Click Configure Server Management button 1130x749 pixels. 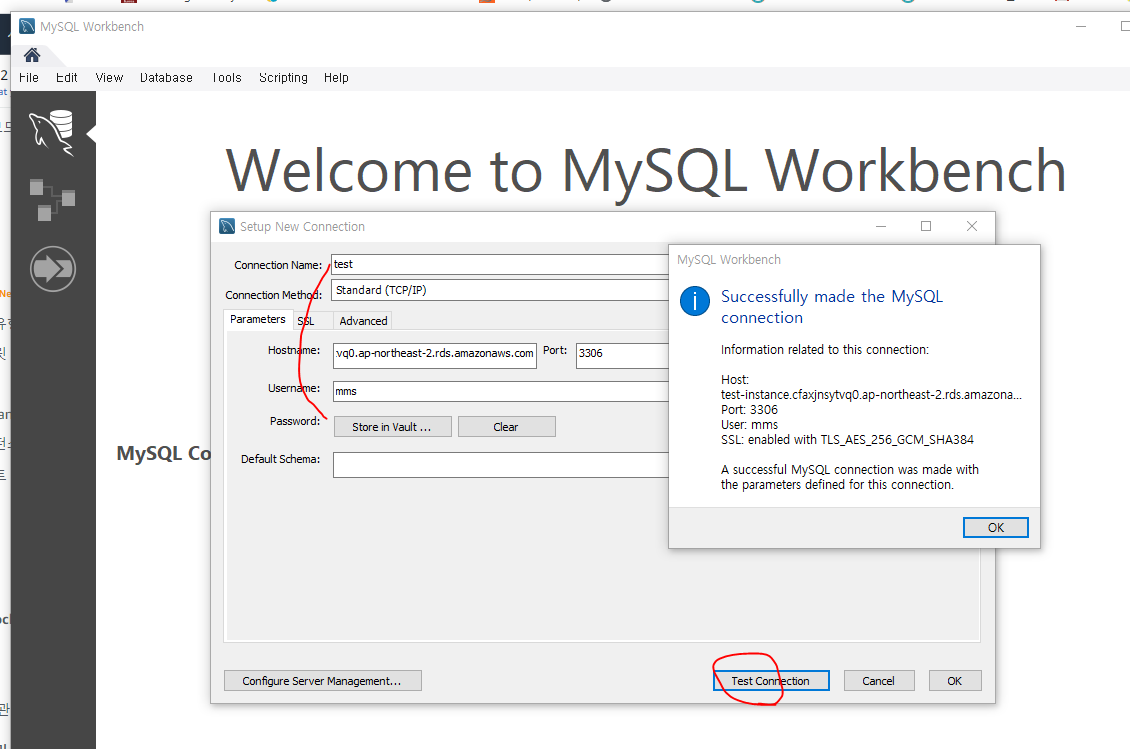click(322, 681)
